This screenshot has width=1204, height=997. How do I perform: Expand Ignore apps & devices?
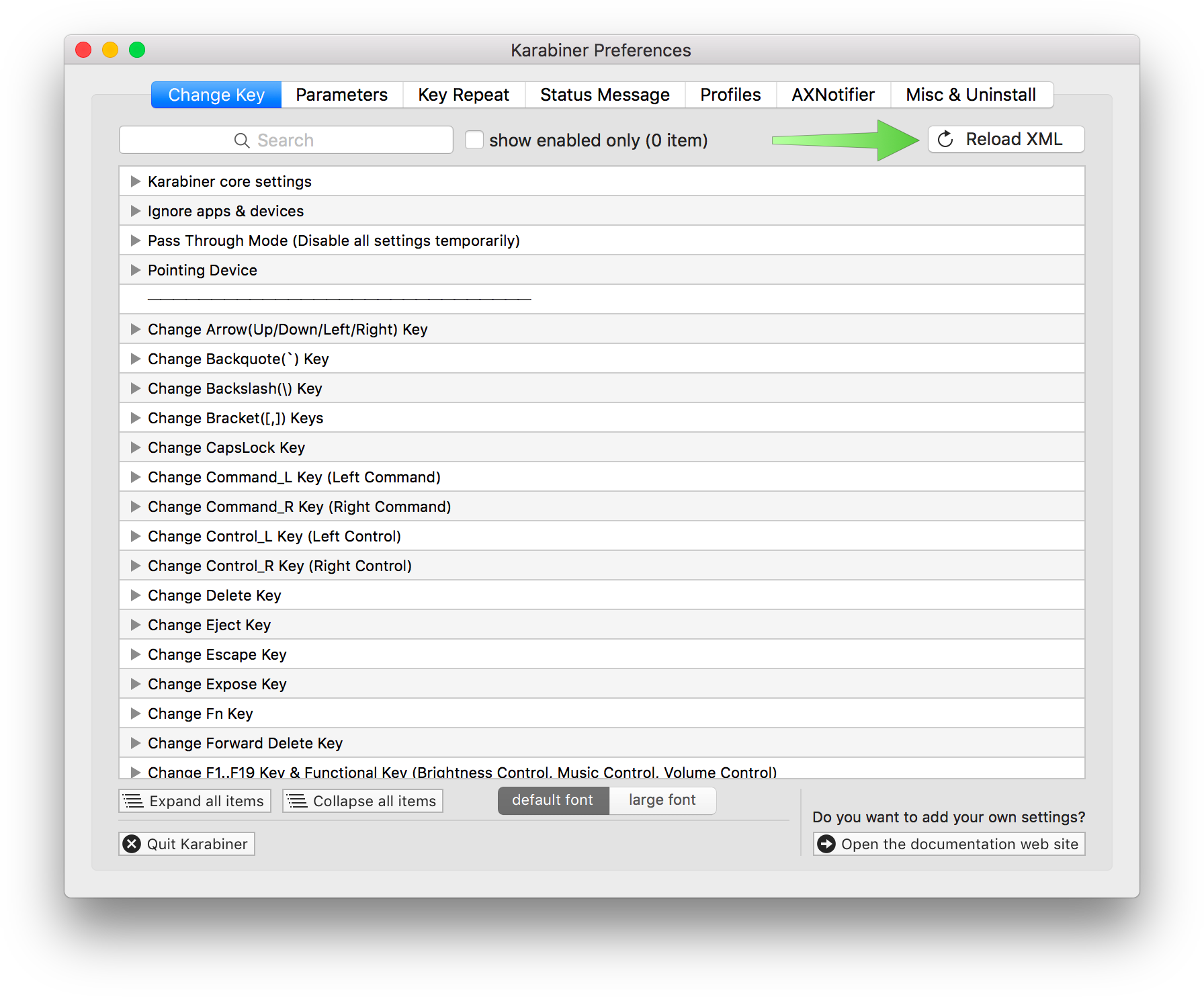136,211
